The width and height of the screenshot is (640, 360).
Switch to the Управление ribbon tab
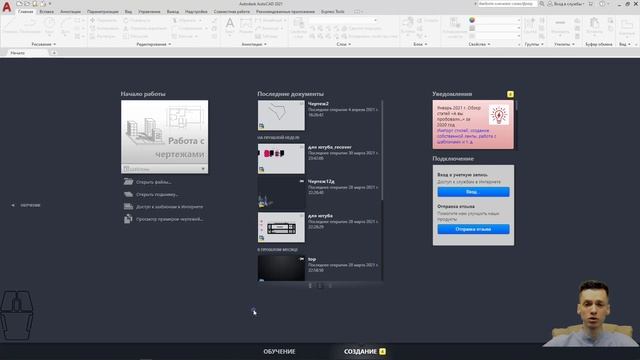pyautogui.click(x=149, y=11)
